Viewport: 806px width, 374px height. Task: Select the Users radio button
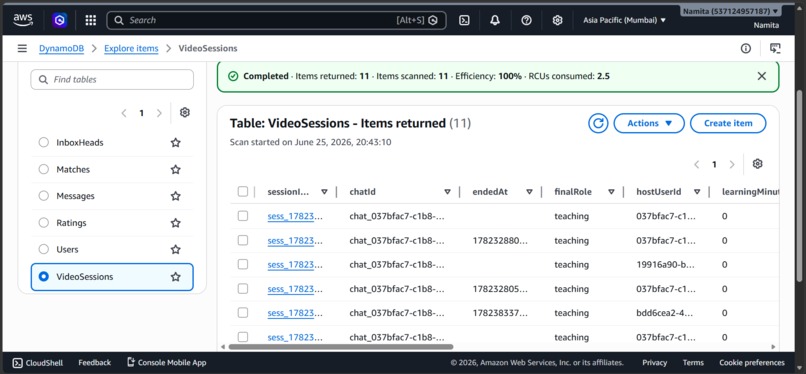point(44,249)
